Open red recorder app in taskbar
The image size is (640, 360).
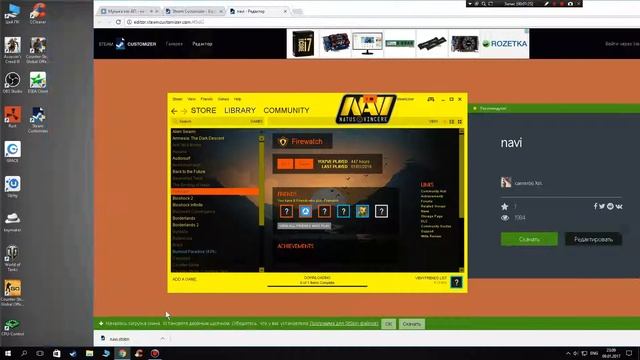(x=155, y=353)
